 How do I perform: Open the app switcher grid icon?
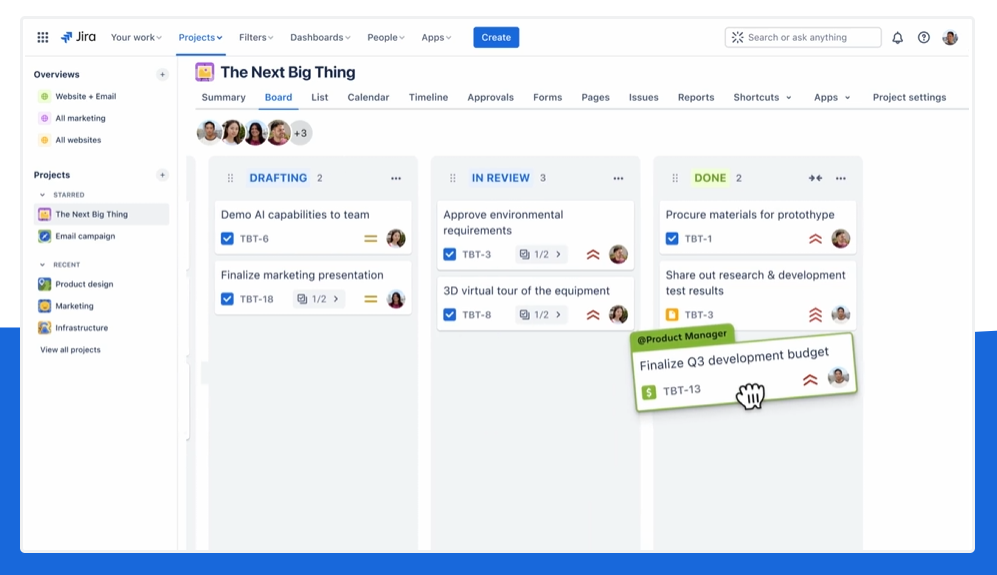[43, 38]
